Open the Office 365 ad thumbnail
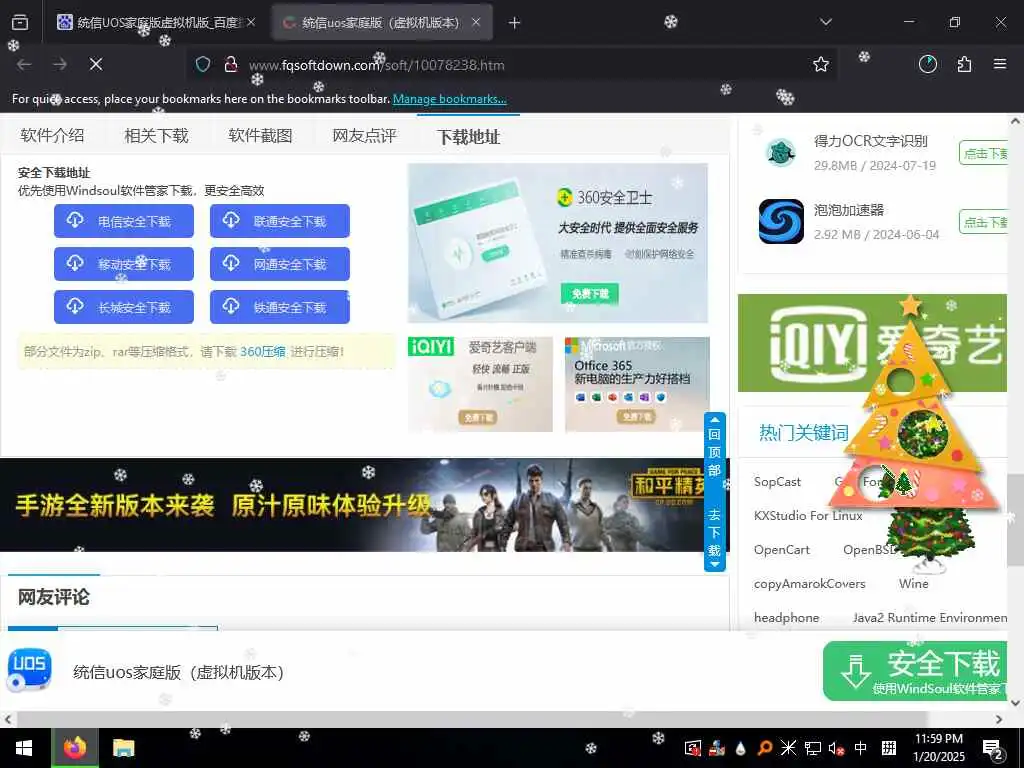1024x768 pixels. point(637,384)
